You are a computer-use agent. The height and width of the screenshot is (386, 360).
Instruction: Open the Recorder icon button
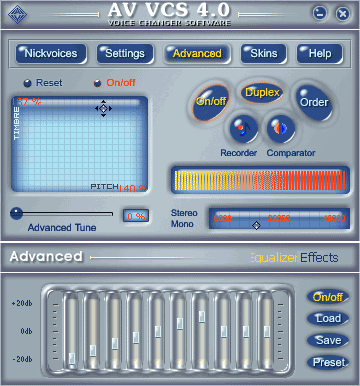(244, 128)
